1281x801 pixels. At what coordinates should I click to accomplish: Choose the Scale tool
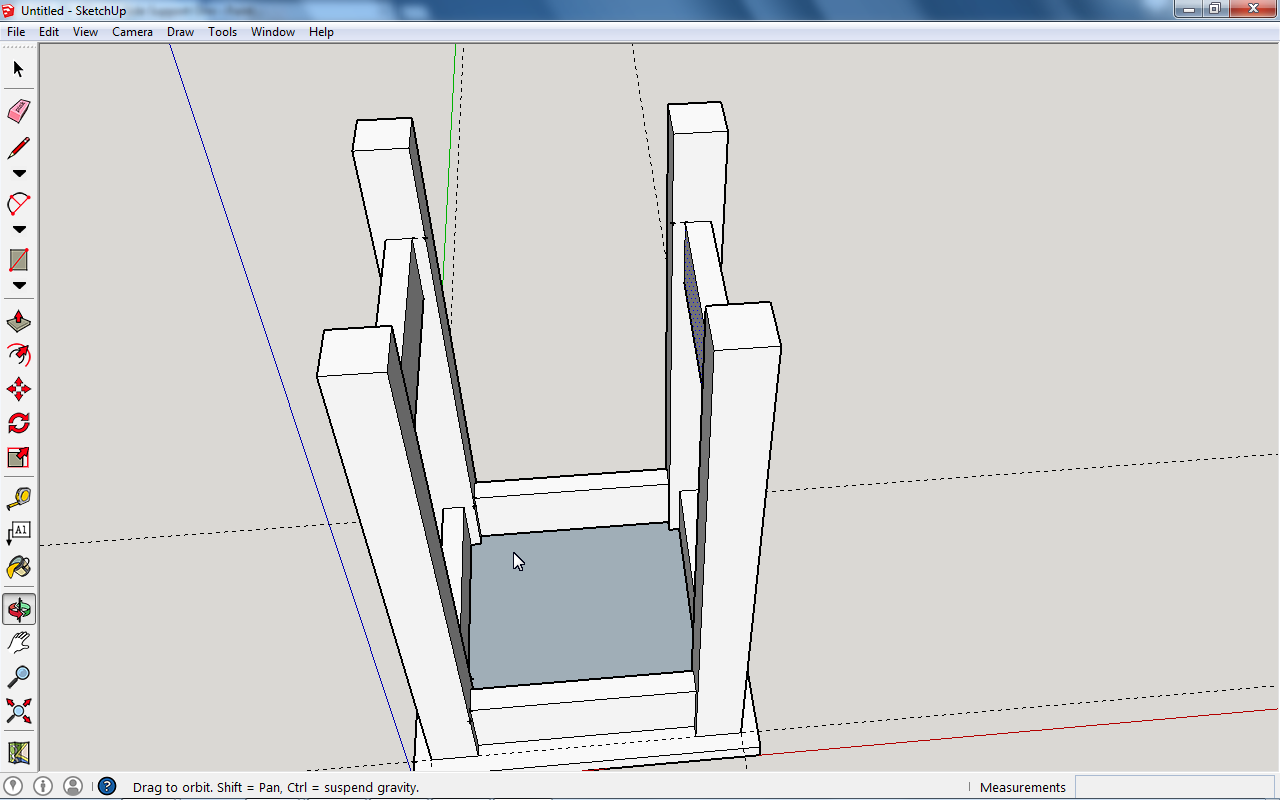[18, 457]
